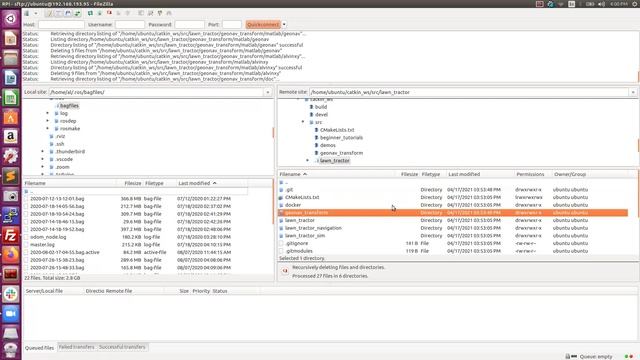The height and width of the screenshot is (360, 640).
Task: Open the Files manager in the dock
Action: 10,58
